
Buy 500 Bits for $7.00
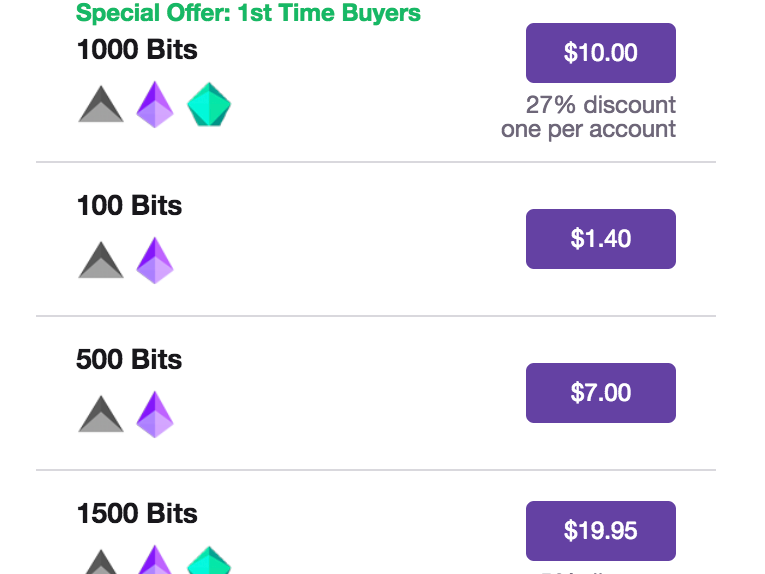(x=601, y=393)
